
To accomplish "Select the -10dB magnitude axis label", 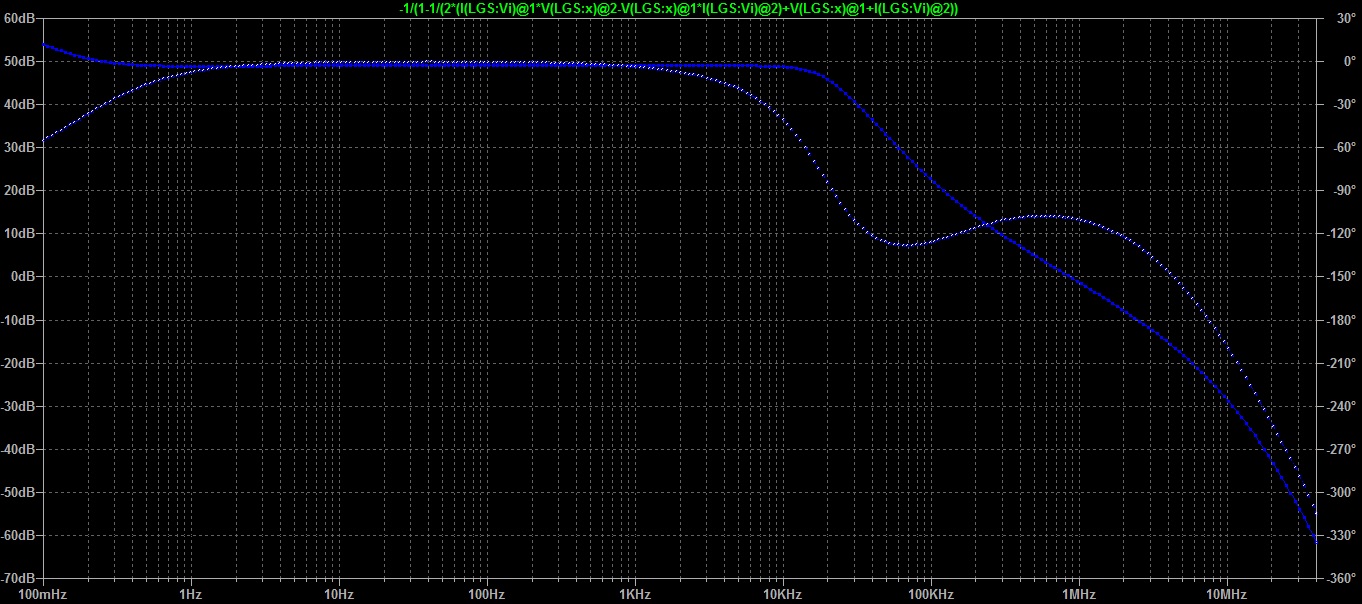I will point(19,320).
